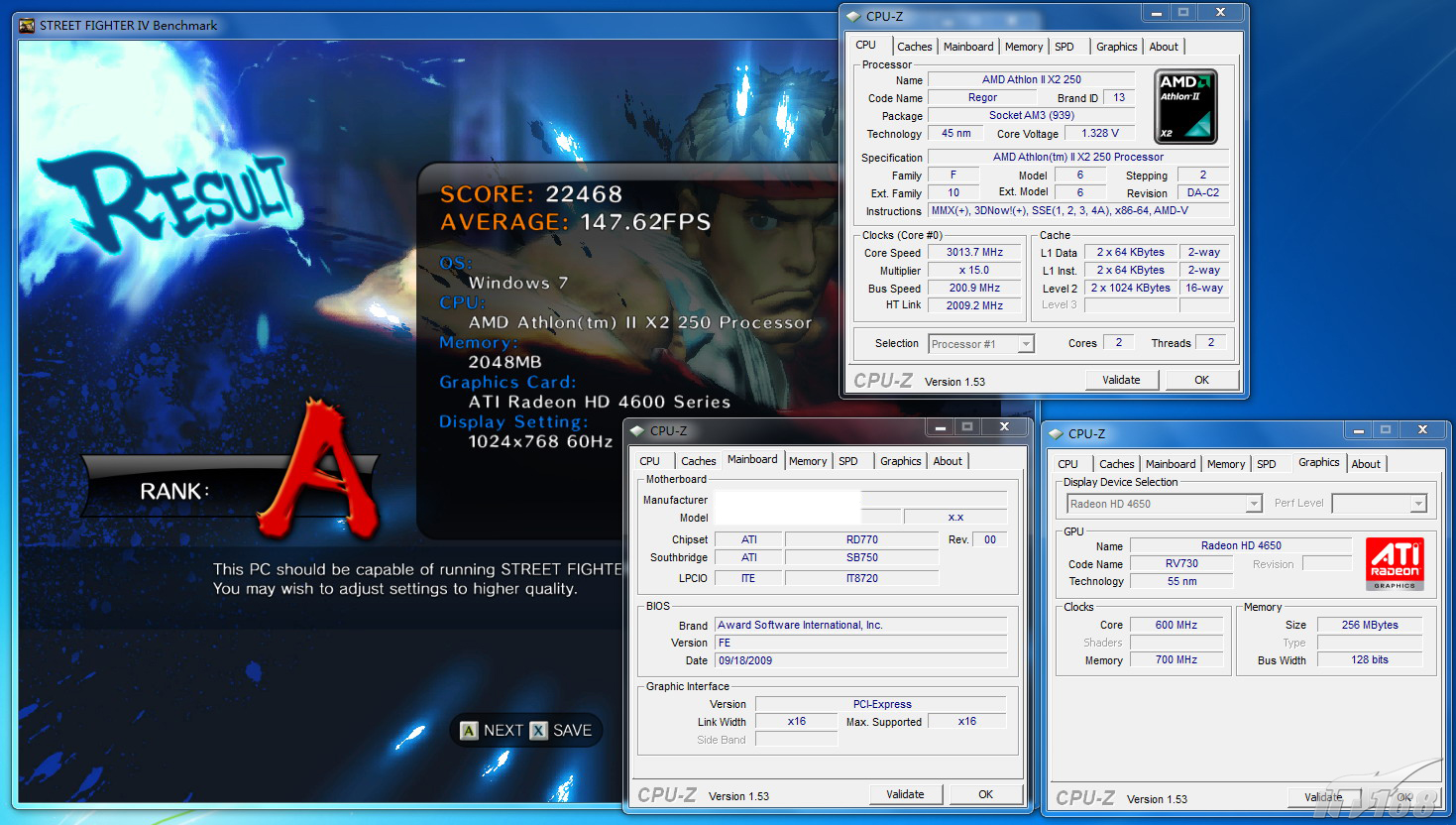
Task: Click the ATI Radeon Graphics logo
Action: (x=1395, y=563)
